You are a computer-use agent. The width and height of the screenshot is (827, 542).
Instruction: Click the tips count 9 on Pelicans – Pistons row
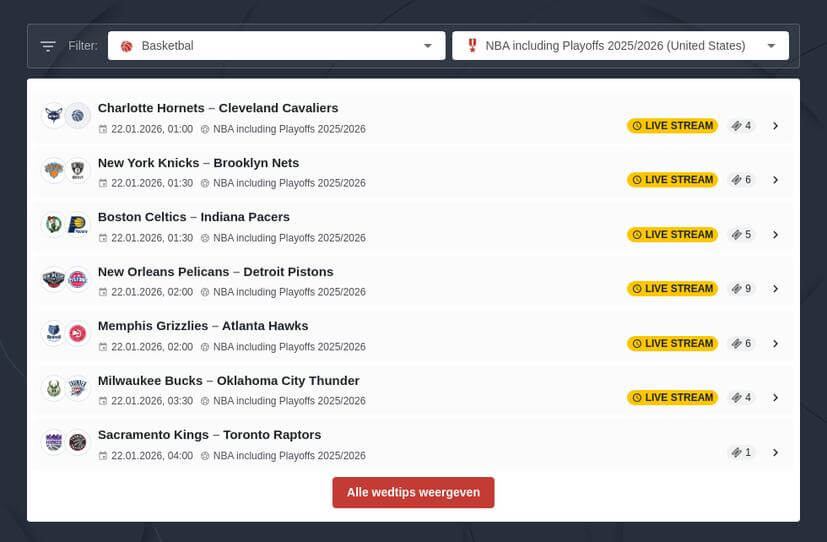pyautogui.click(x=741, y=289)
